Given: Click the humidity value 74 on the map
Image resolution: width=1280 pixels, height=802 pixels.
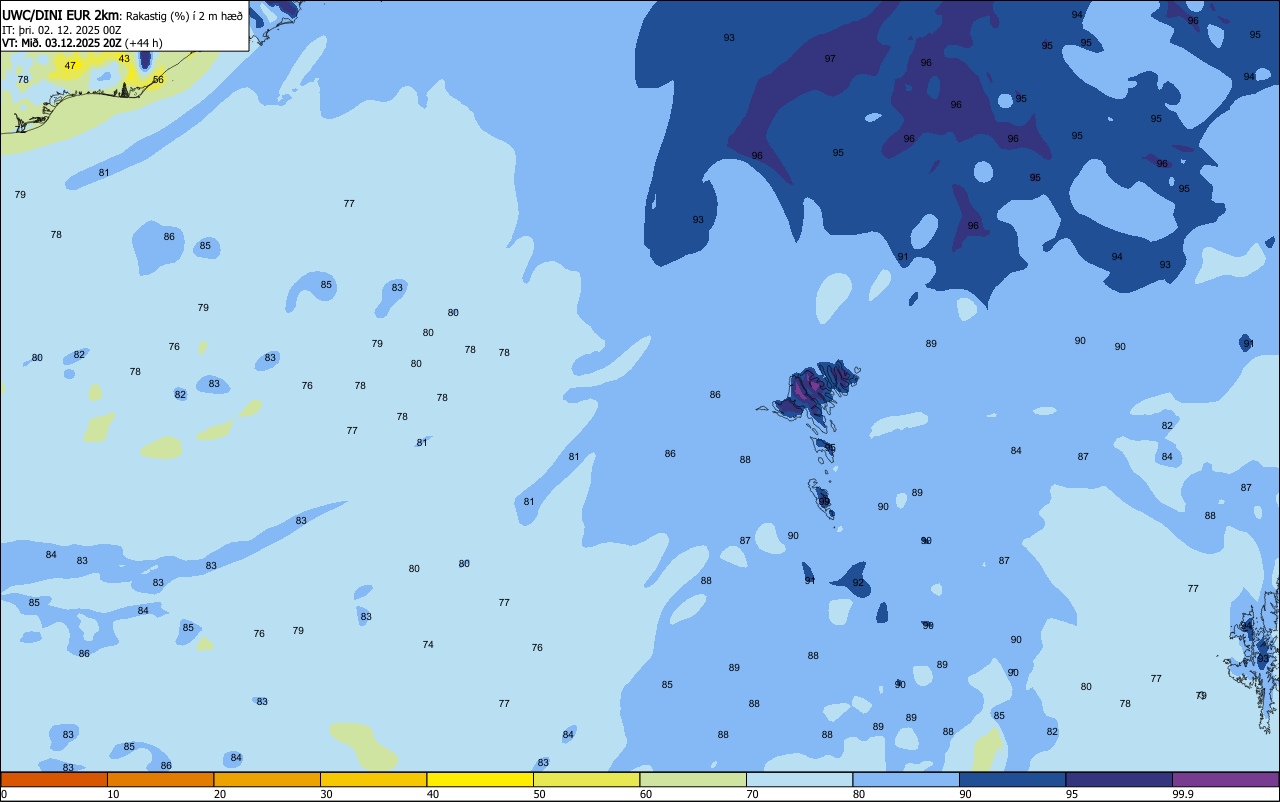Looking at the screenshot, I should point(428,645).
